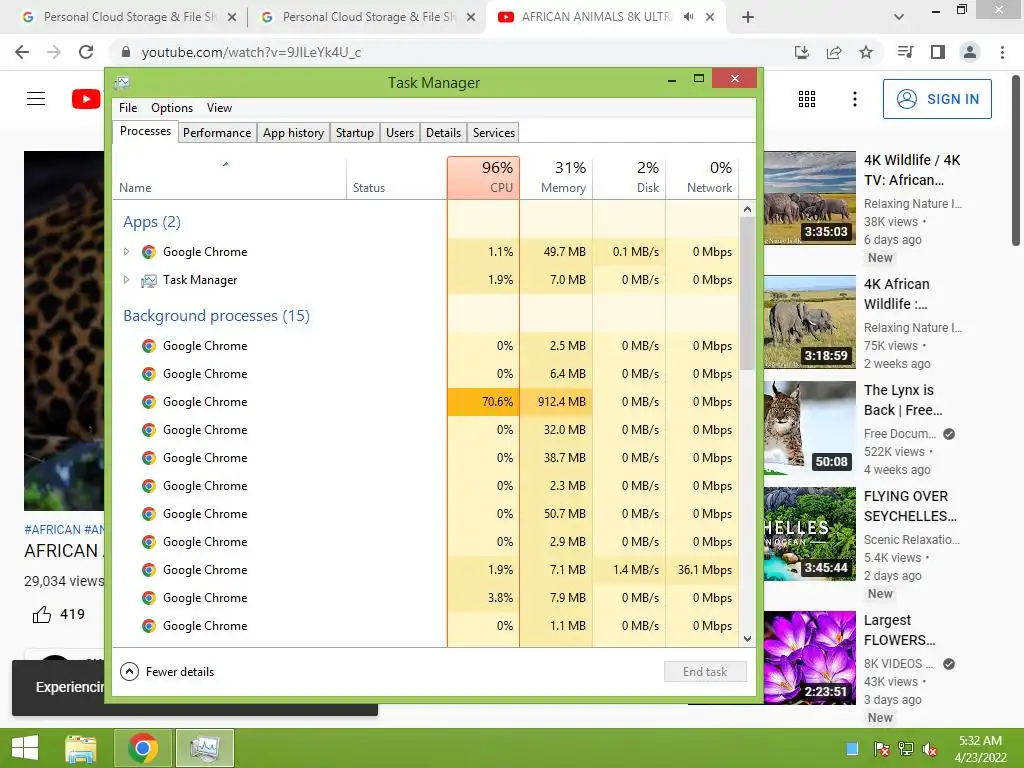Open The Lynx is Back video thumbnail
Image resolution: width=1024 pixels, height=768 pixels.
(x=810, y=428)
